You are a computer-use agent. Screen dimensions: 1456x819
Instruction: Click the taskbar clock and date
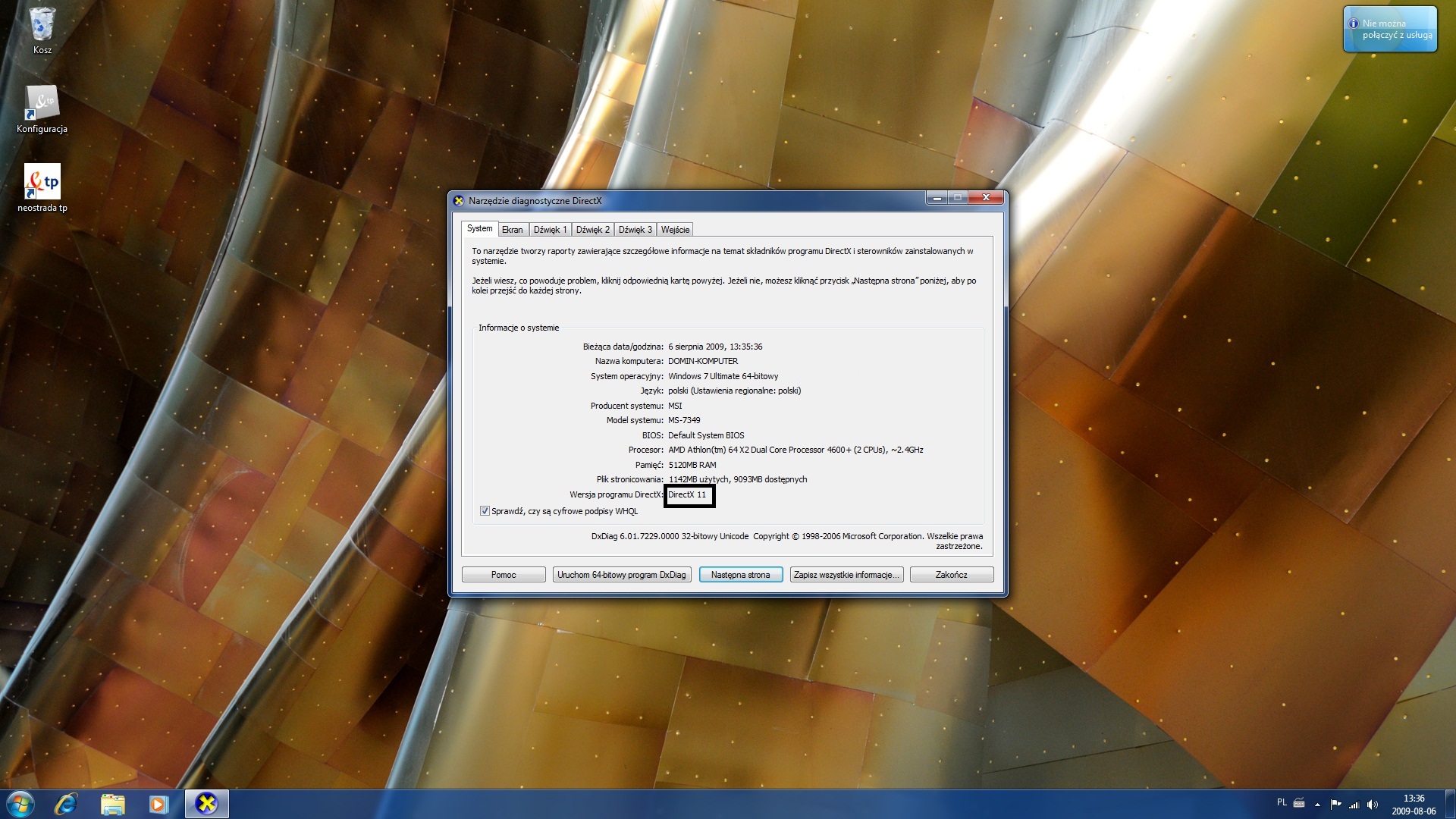click(1414, 805)
